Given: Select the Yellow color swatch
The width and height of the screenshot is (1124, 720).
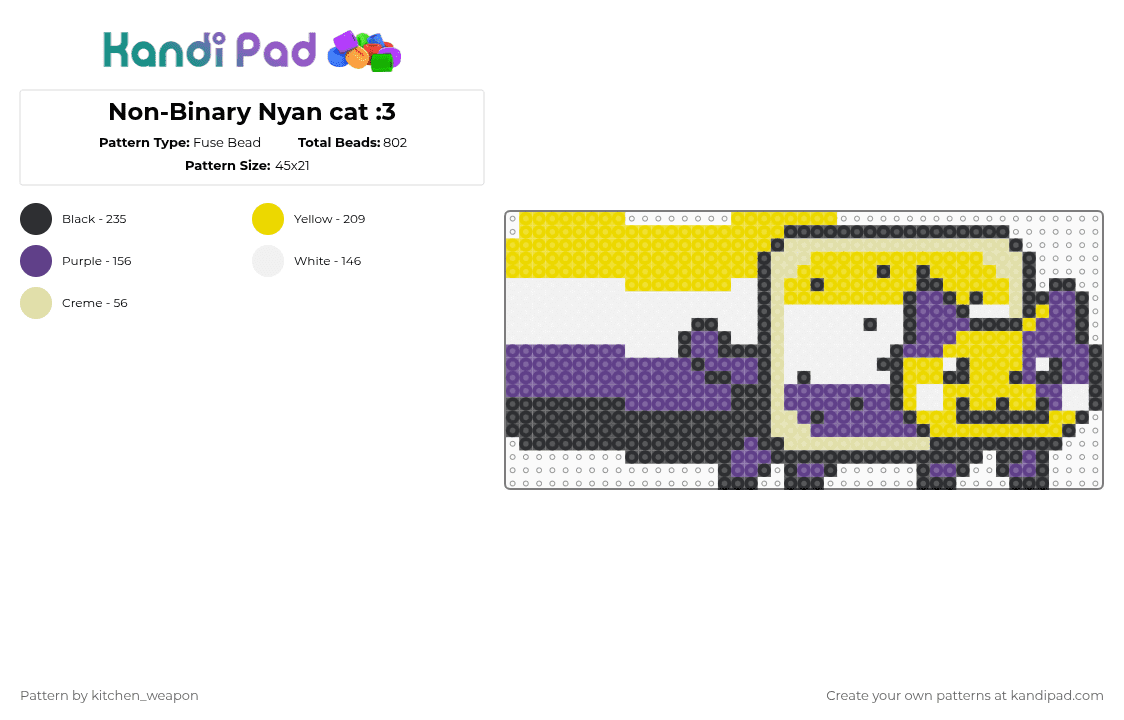Looking at the screenshot, I should tap(268, 219).
